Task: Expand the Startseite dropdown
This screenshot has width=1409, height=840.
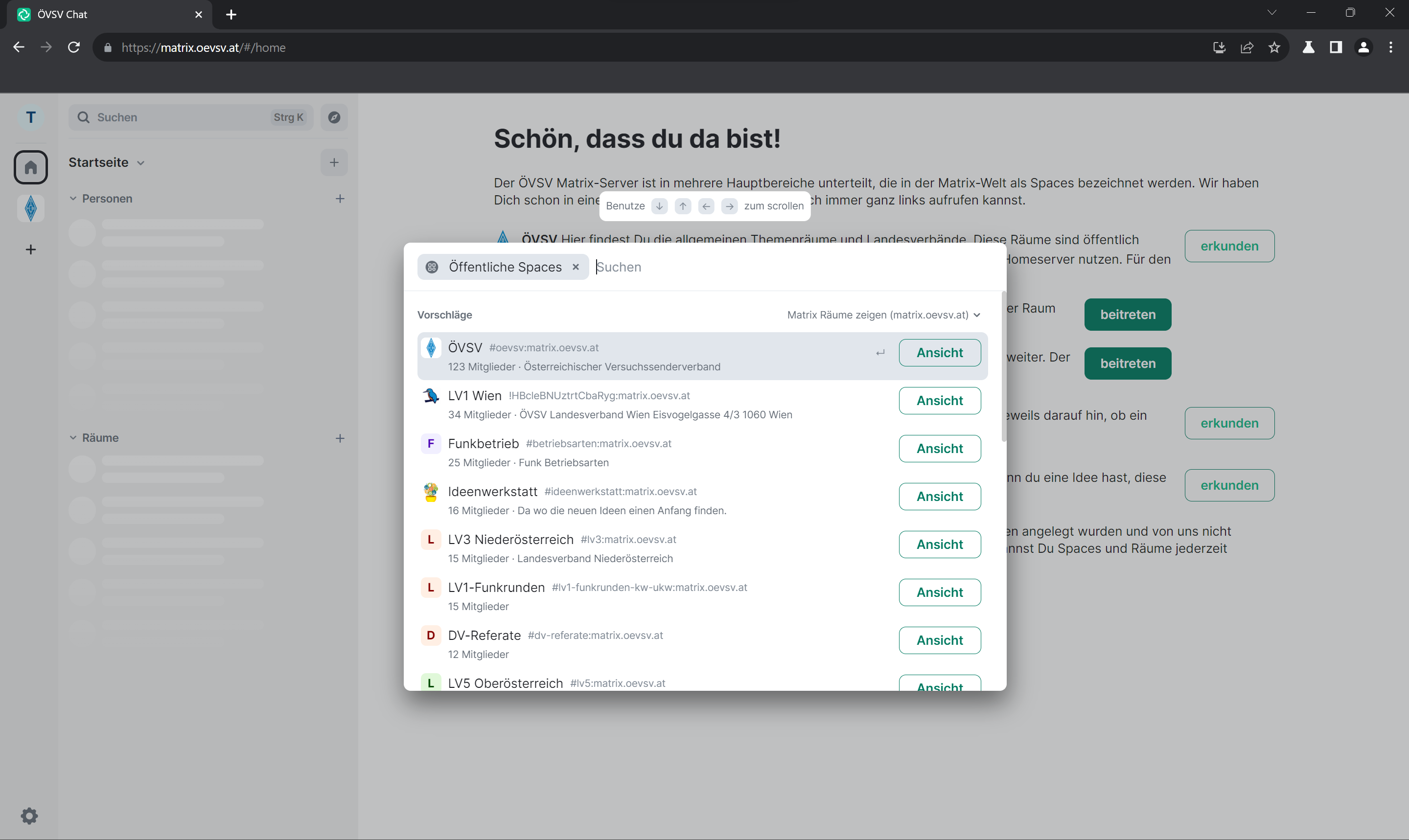Action: coord(141,163)
